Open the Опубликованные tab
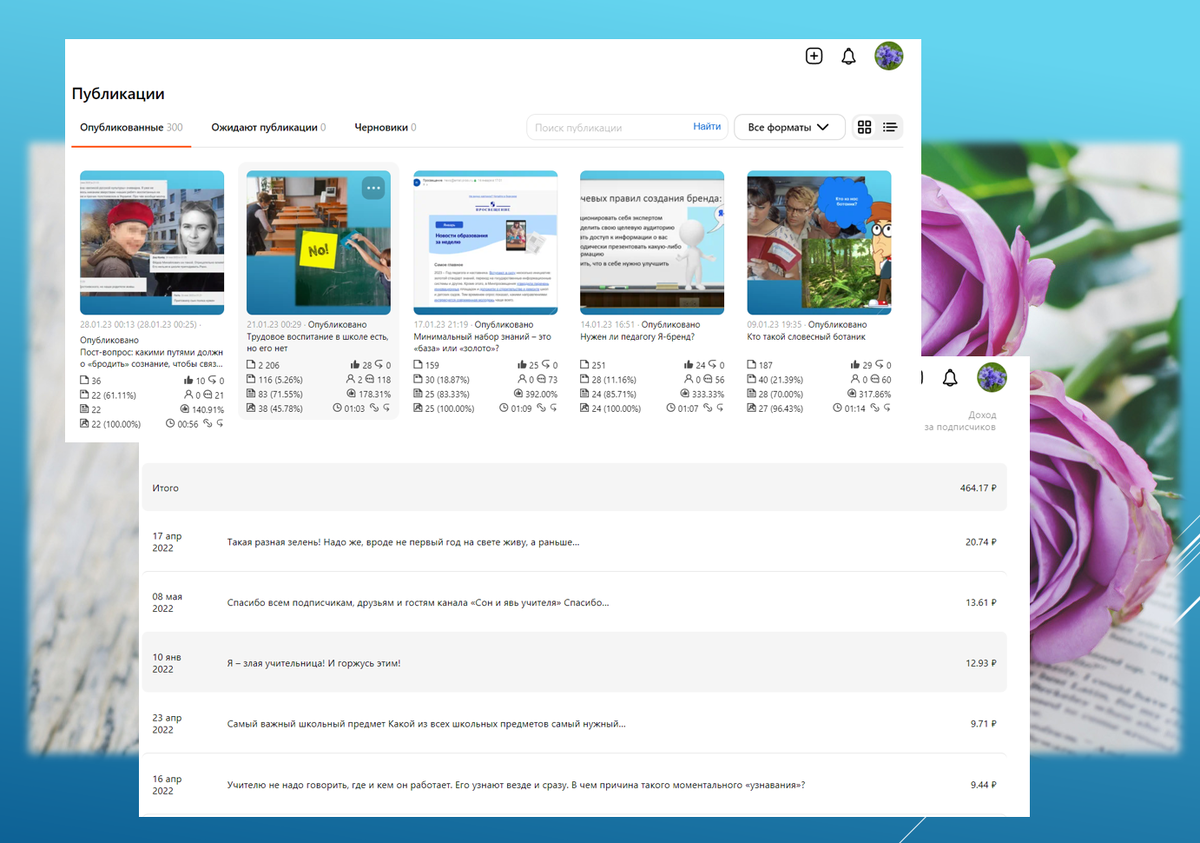 coord(131,127)
